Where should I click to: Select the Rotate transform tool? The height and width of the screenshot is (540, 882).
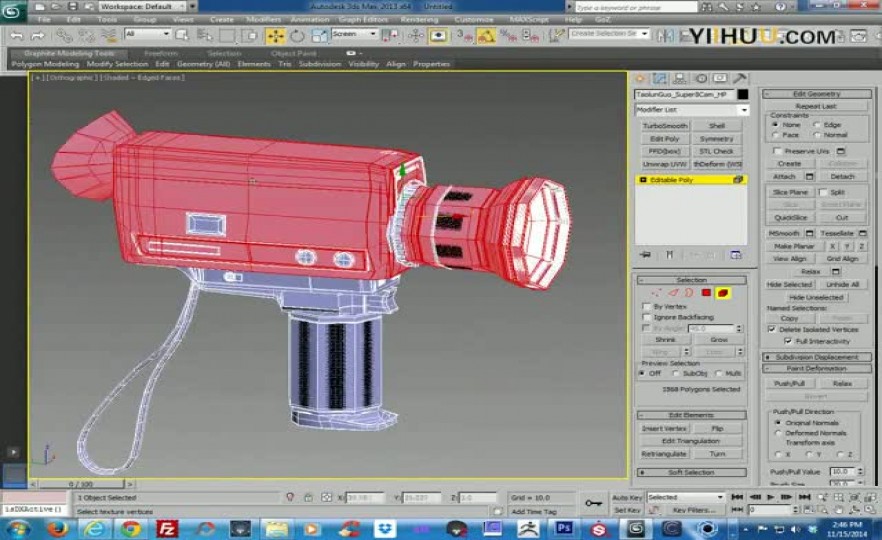(x=297, y=36)
